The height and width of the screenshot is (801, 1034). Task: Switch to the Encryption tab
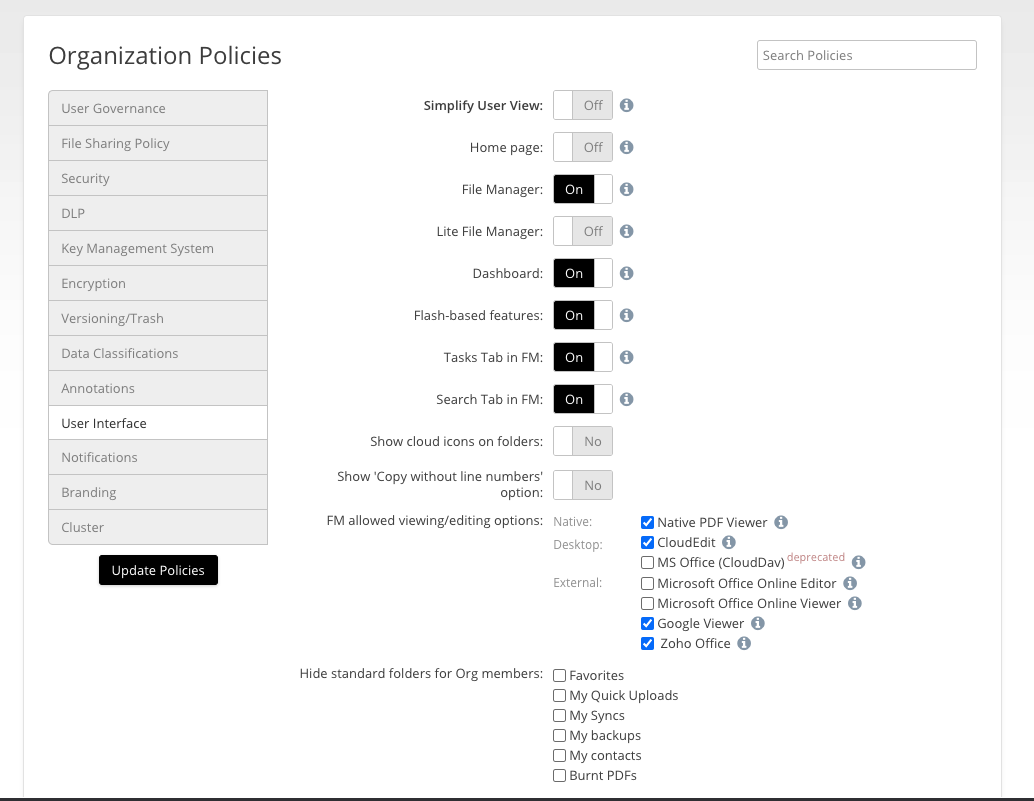click(x=158, y=283)
